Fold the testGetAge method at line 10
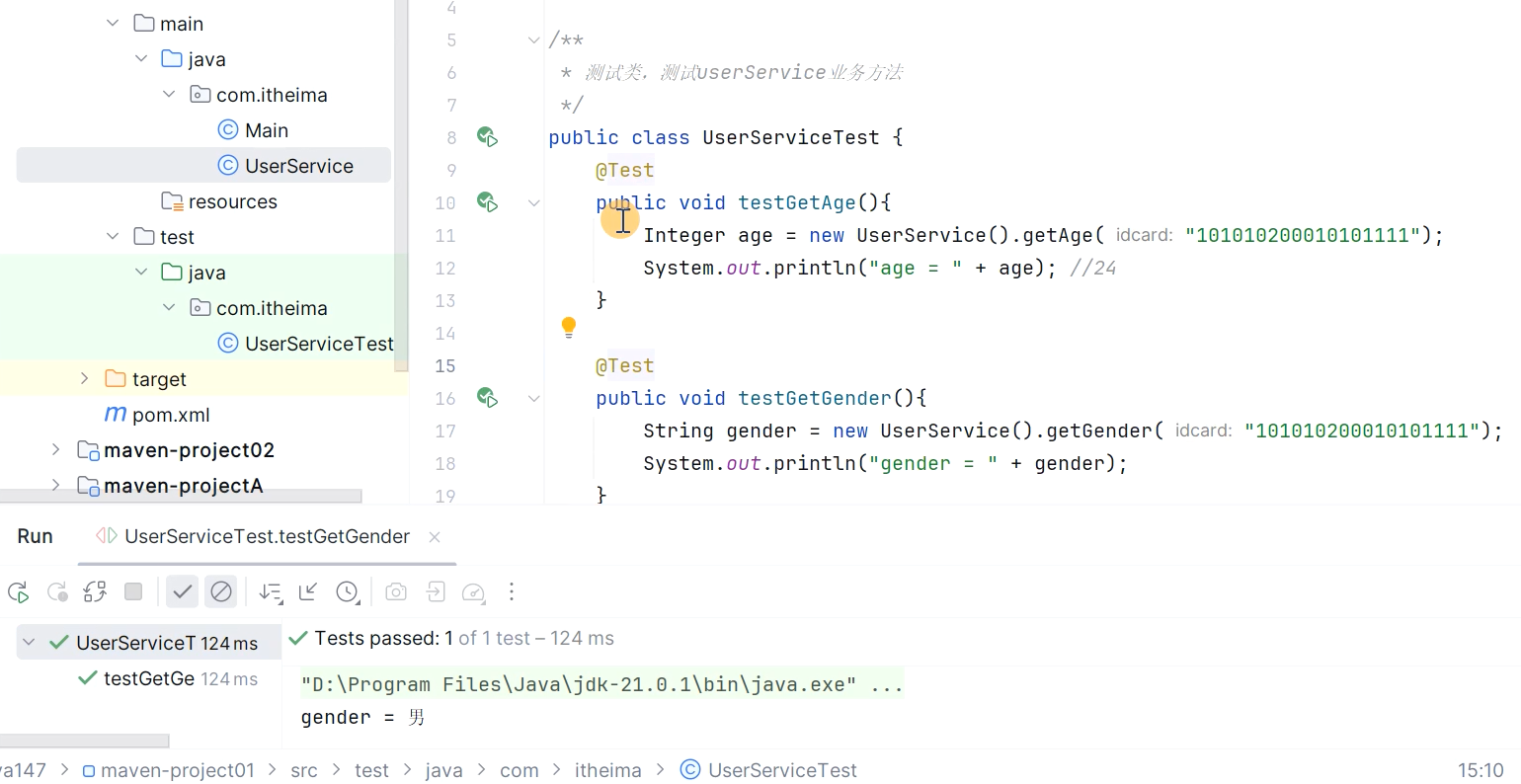1521x784 pixels. [x=533, y=203]
